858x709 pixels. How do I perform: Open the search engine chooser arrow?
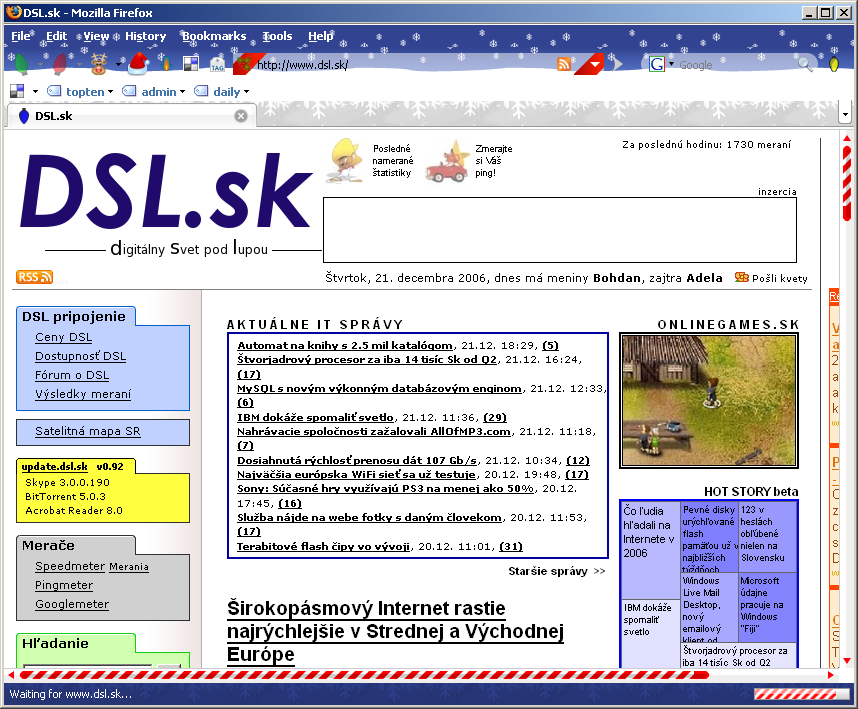click(671, 64)
